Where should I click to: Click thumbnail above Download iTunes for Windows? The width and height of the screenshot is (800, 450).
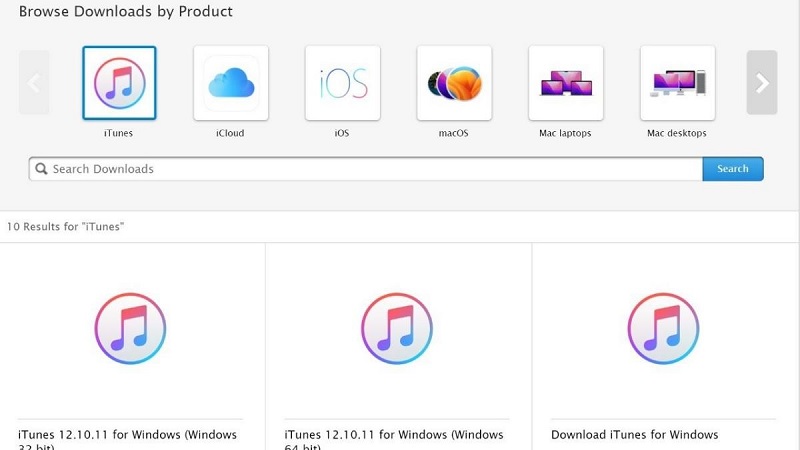(663, 328)
